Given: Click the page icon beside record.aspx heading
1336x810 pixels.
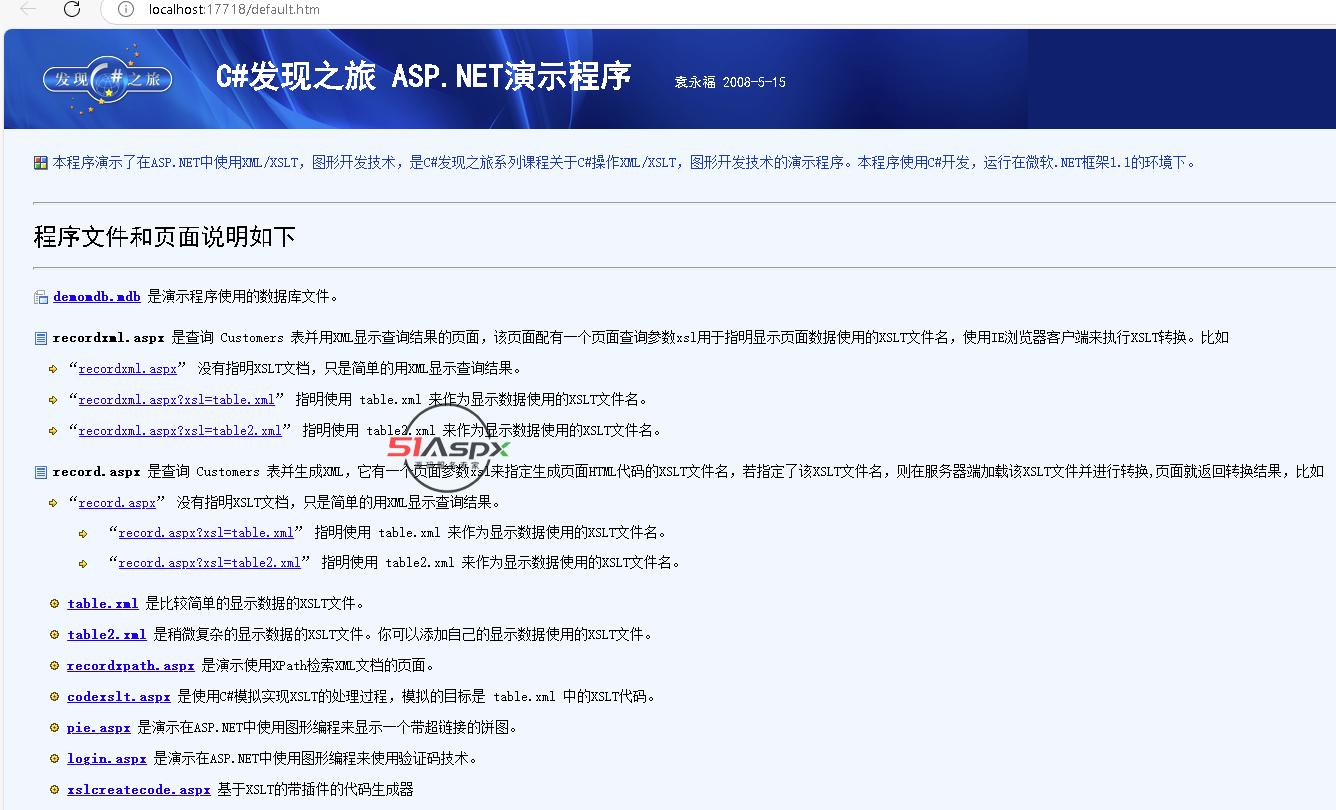Looking at the screenshot, I should tap(41, 472).
